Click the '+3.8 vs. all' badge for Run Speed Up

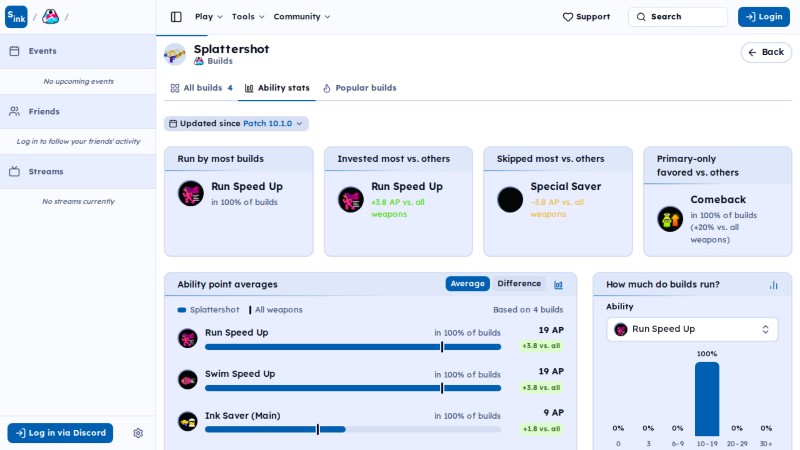click(541, 346)
